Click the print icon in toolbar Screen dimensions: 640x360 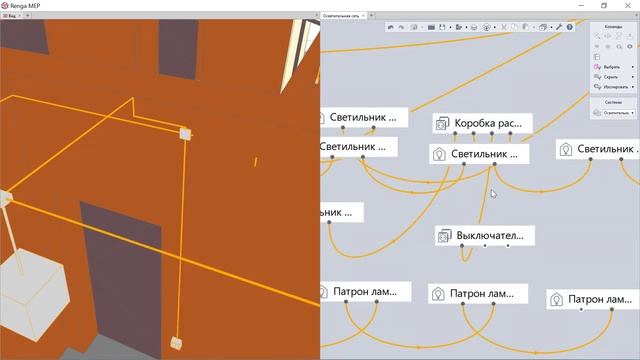click(474, 27)
